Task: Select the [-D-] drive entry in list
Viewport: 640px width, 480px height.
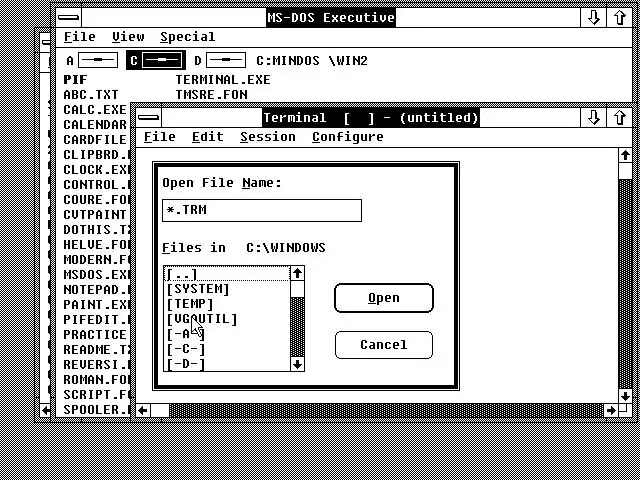Action: [227, 364]
